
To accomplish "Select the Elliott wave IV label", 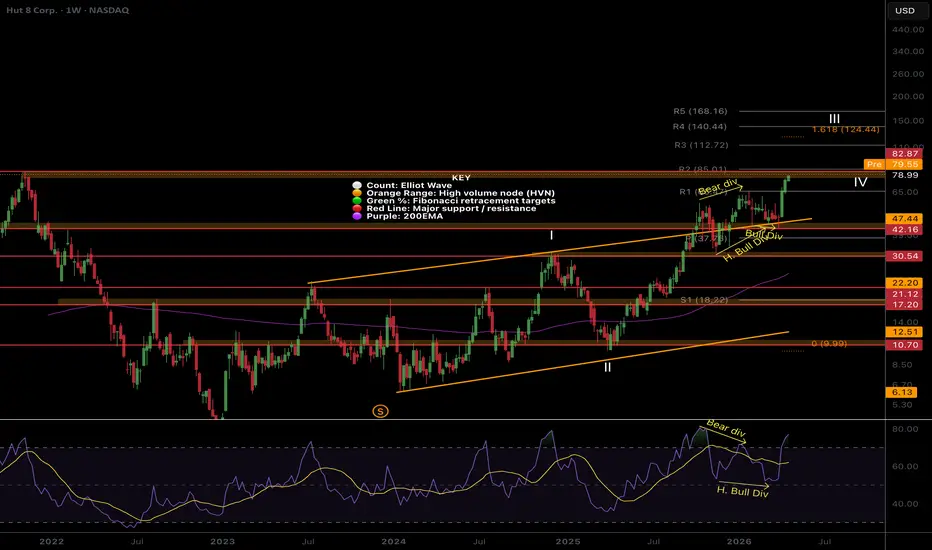I will pos(860,182).
